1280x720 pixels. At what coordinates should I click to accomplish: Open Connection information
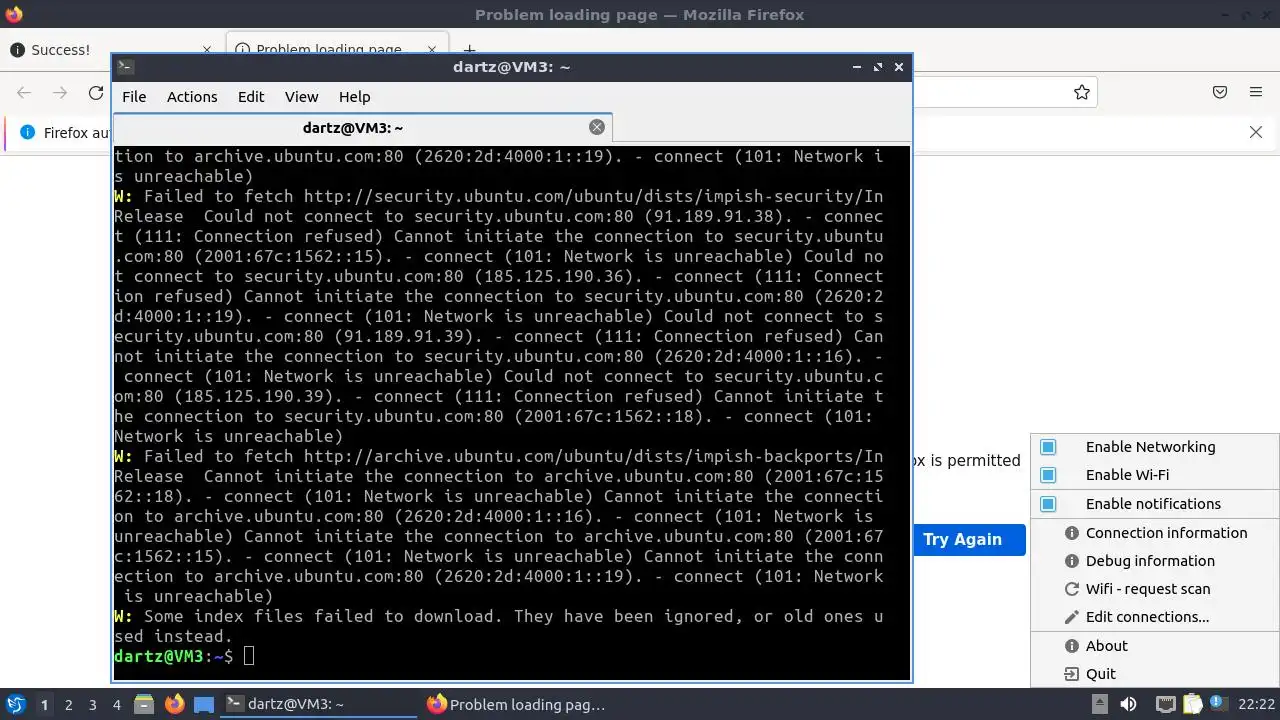click(1155, 533)
